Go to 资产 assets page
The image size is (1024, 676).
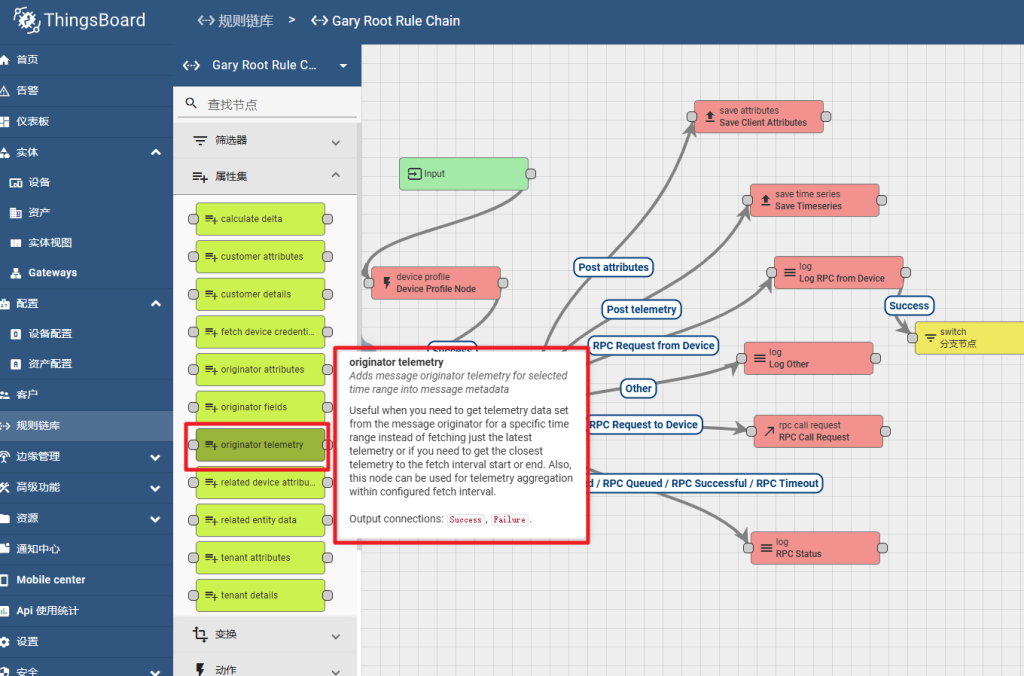tap(86, 212)
